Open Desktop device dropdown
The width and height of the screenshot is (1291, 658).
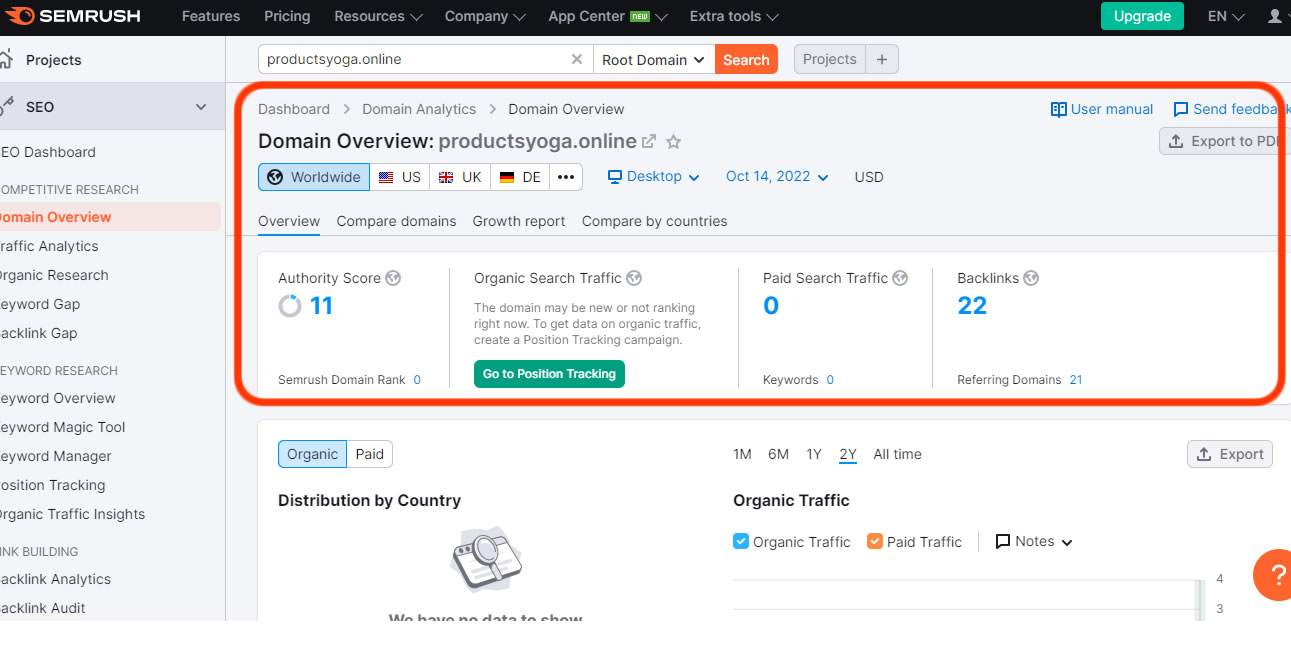coord(654,176)
